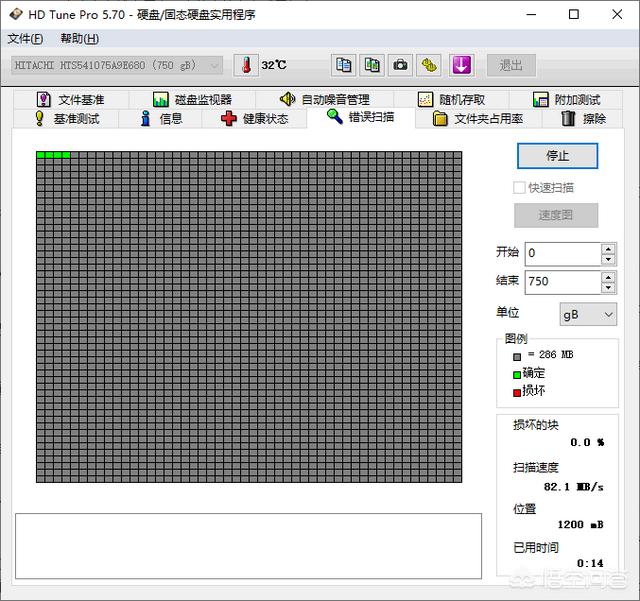640x601 pixels.
Task: Increase the 开始 start value with up arrow
Action: tap(608, 249)
